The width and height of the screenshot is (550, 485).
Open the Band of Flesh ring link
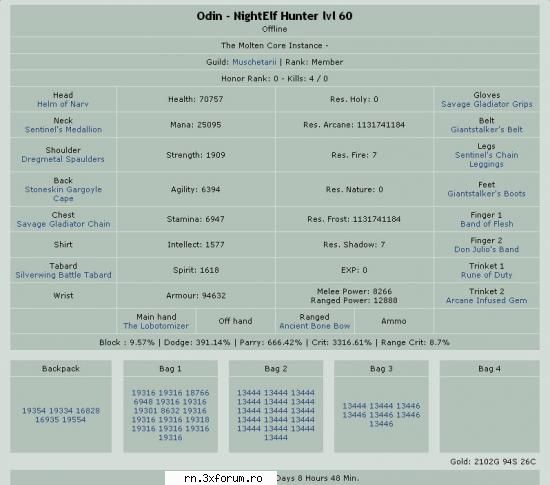click(487, 224)
